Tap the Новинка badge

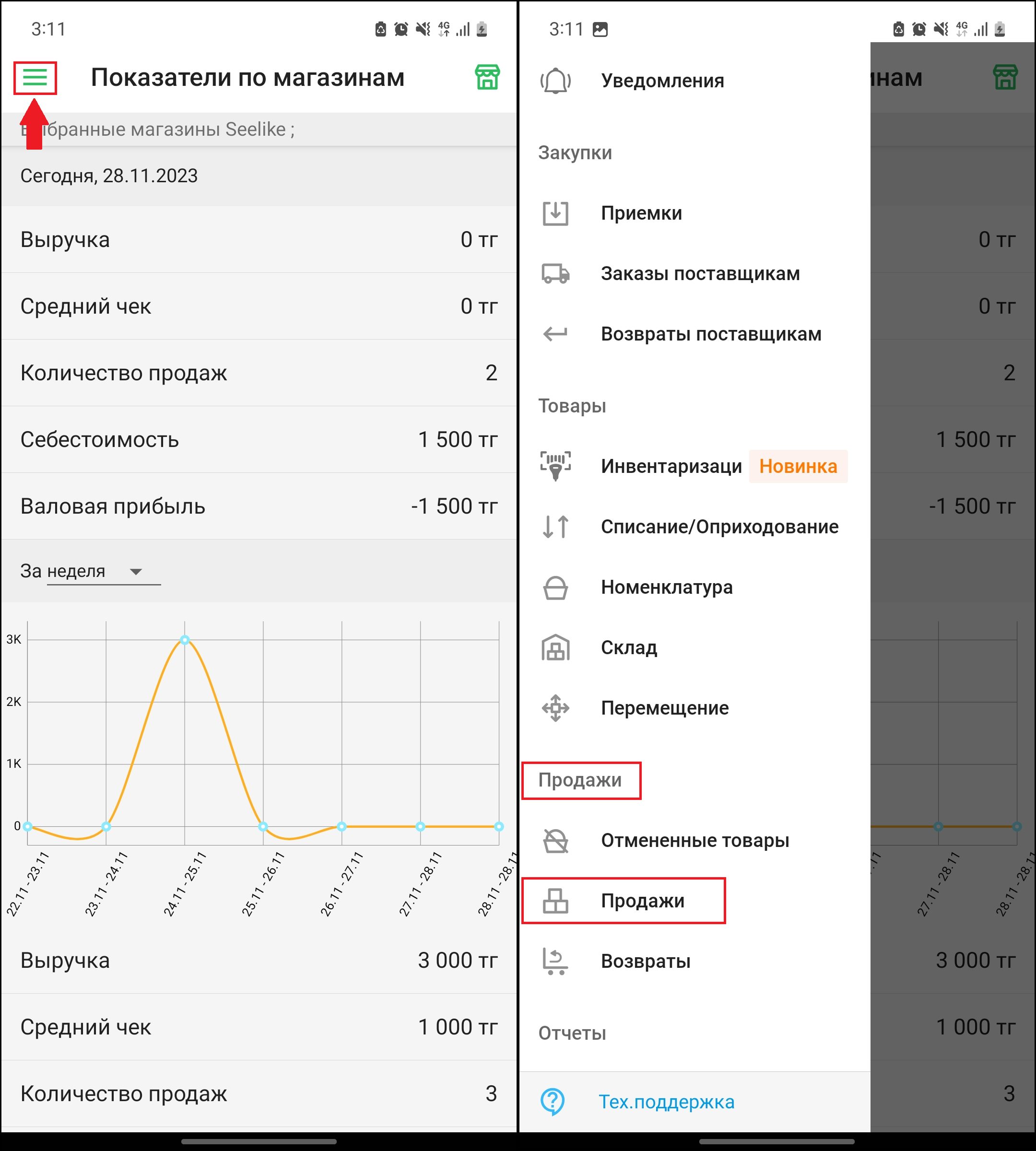pos(798,466)
